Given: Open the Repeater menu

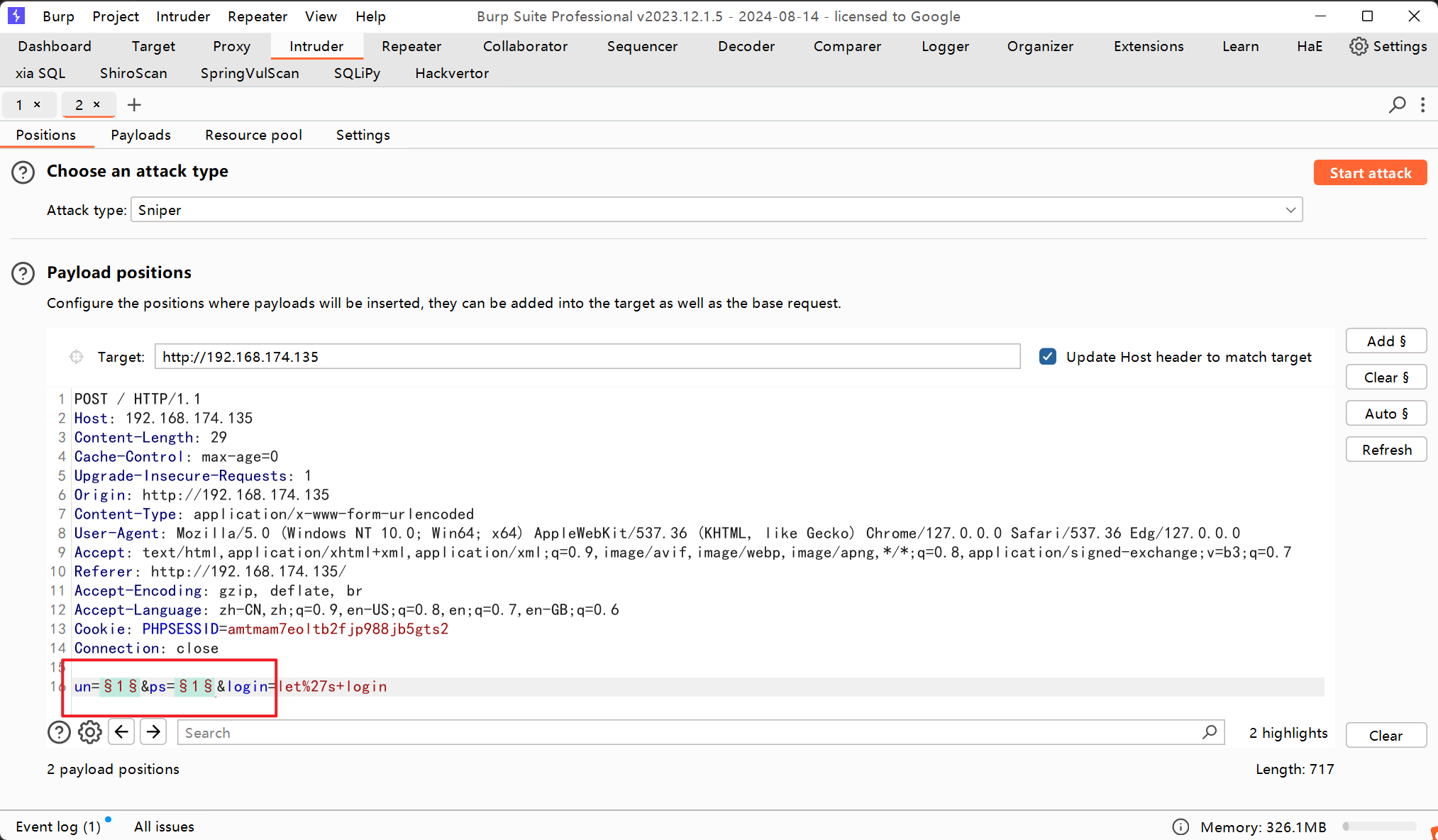Looking at the screenshot, I should pos(258,16).
